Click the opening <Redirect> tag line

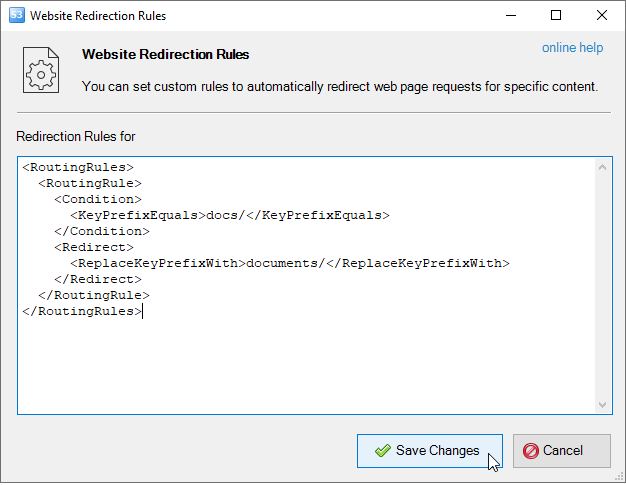94,247
